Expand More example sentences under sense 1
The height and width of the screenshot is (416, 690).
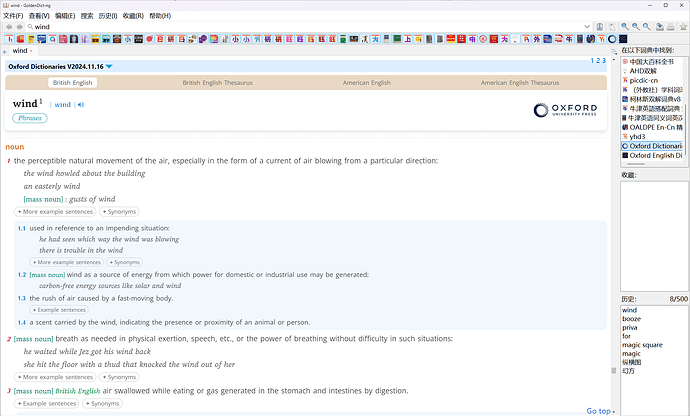55,212
